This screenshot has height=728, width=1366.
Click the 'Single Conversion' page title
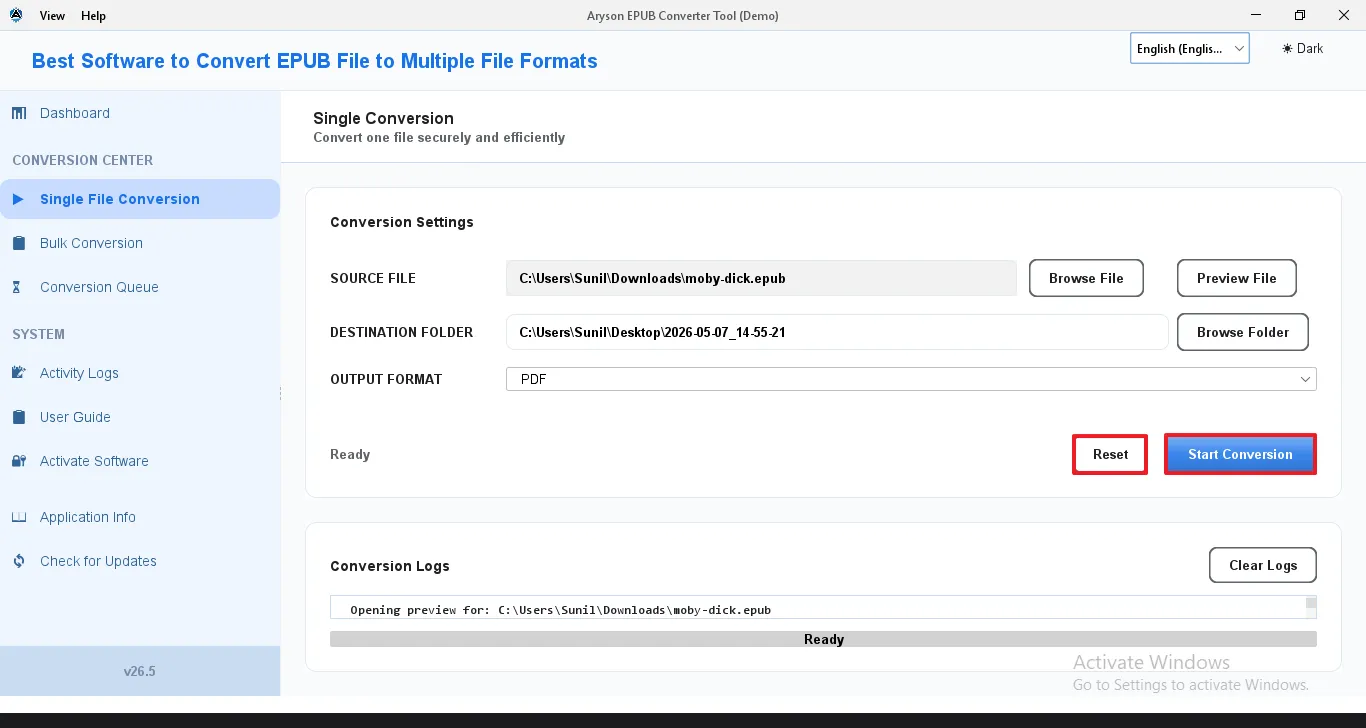click(x=383, y=118)
